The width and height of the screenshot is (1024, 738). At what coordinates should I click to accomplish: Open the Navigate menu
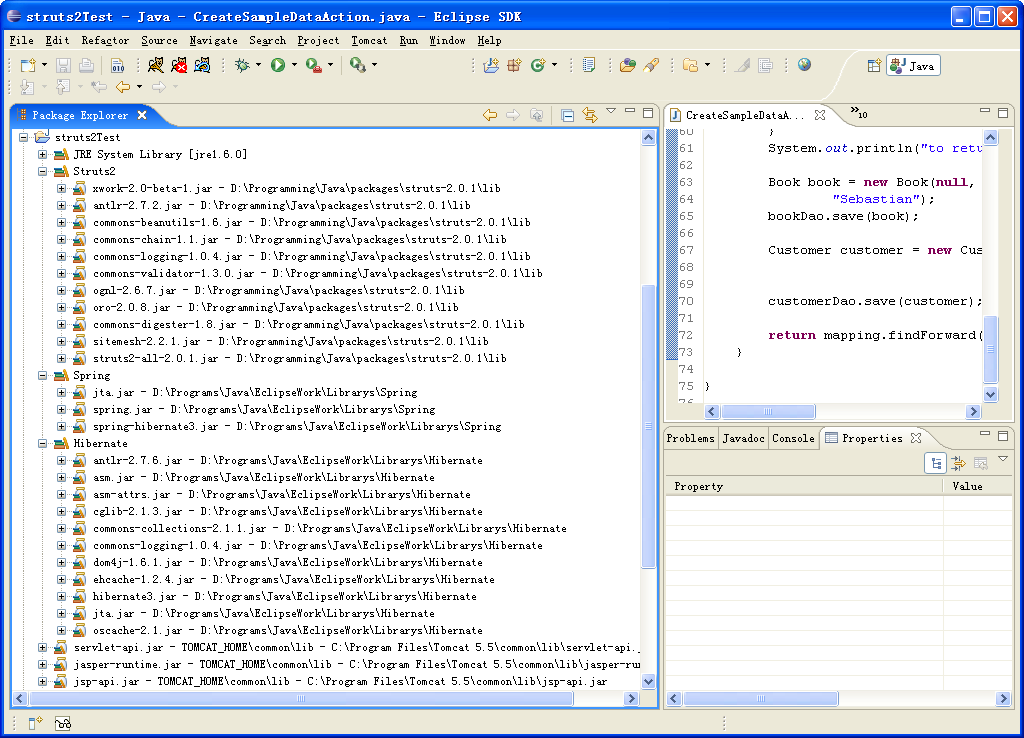pos(214,40)
